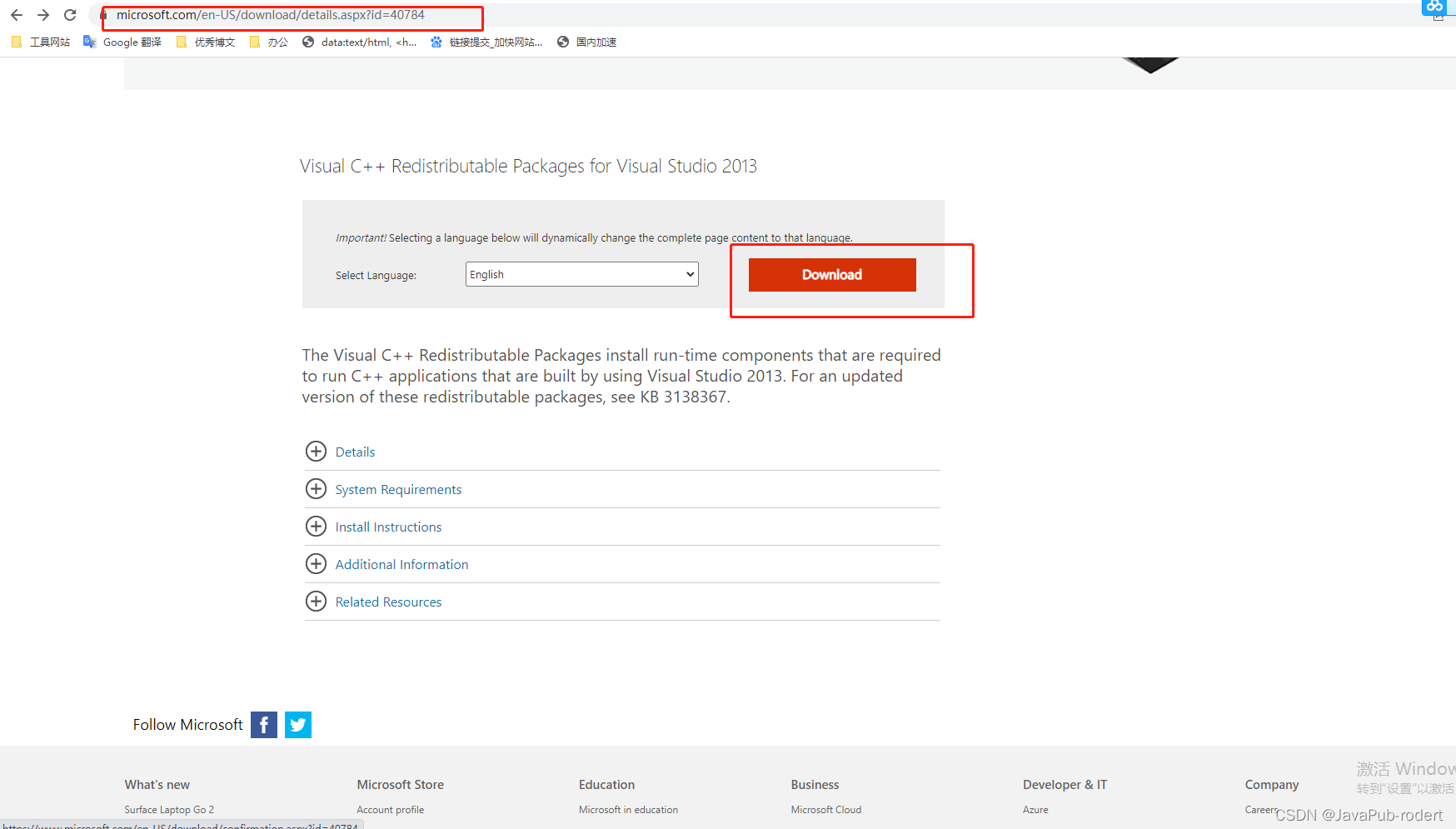Click the Facebook follow icon

coord(263,724)
